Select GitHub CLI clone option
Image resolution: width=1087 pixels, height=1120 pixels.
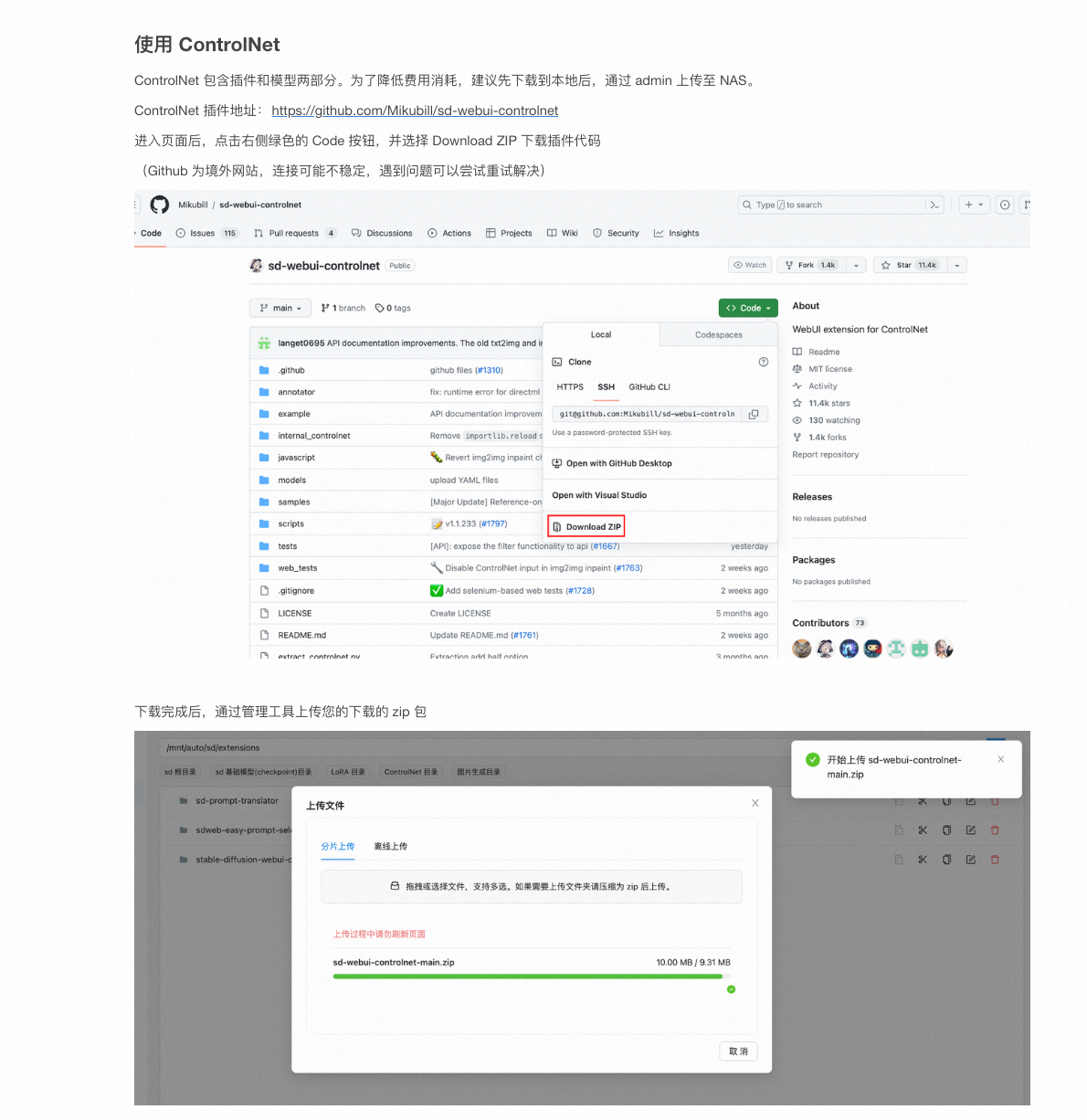(x=649, y=387)
